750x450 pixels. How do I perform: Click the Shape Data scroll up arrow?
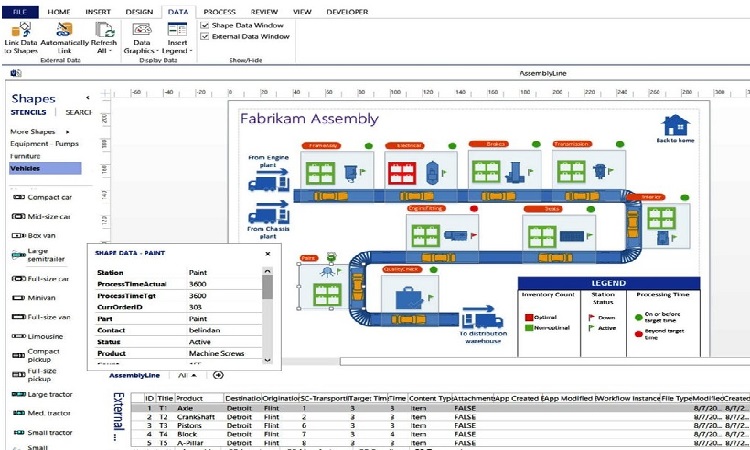pyautogui.click(x=268, y=271)
